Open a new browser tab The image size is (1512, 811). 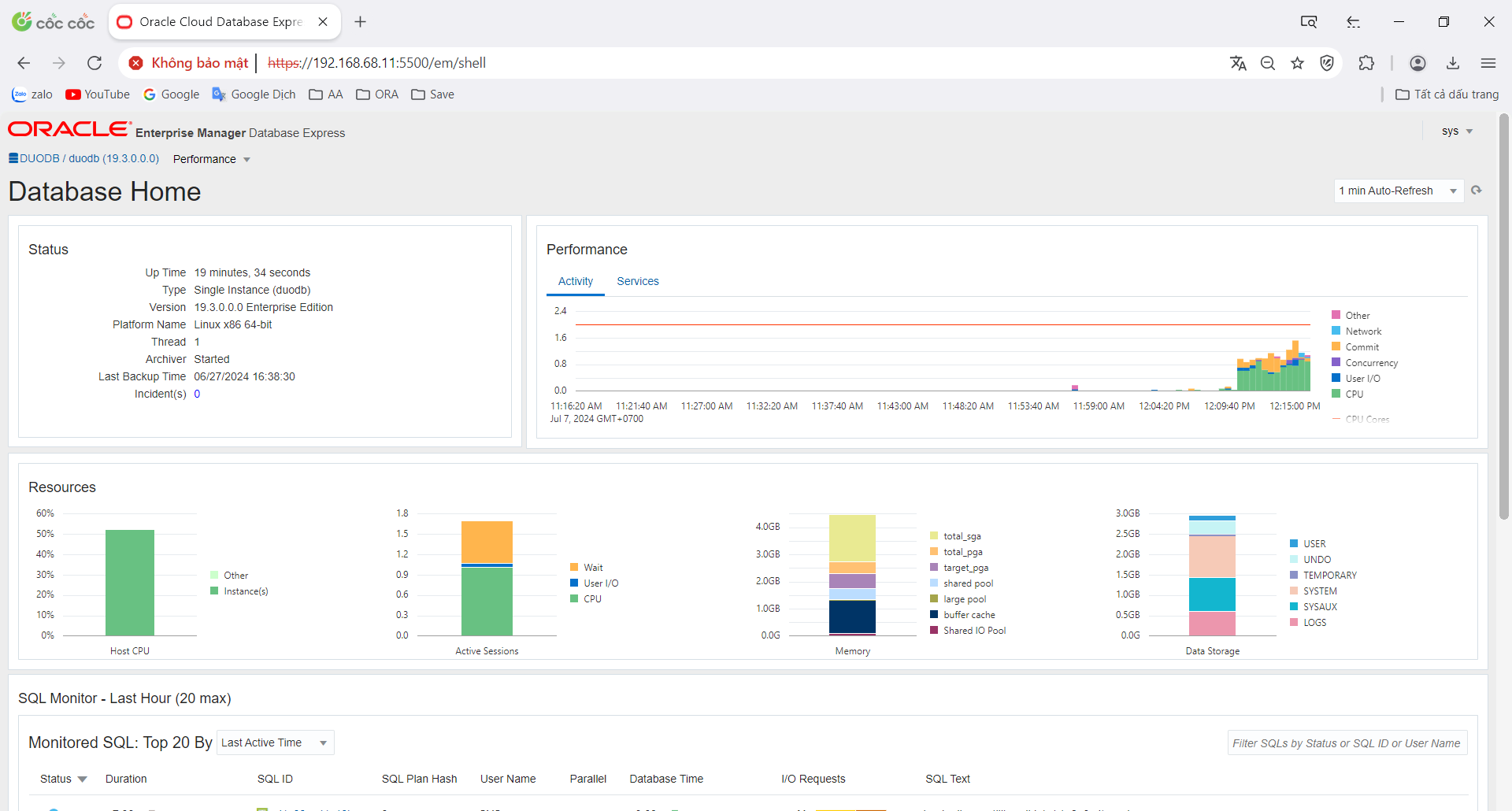(x=361, y=22)
